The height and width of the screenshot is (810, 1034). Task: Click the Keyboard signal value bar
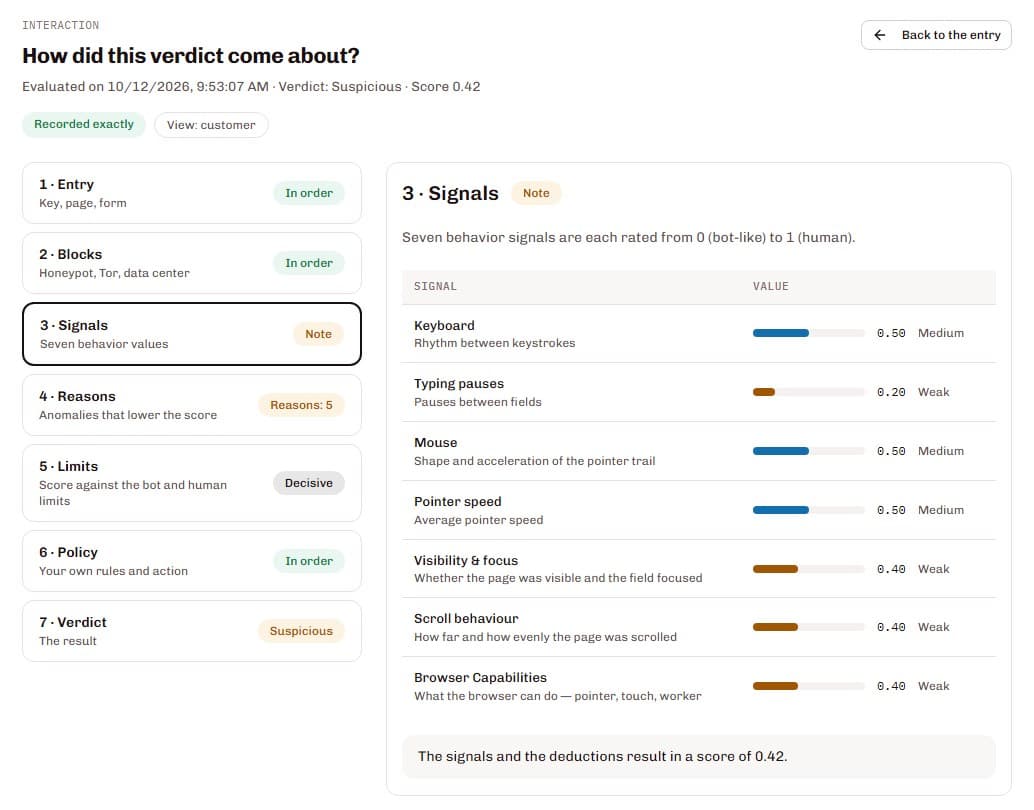click(808, 333)
